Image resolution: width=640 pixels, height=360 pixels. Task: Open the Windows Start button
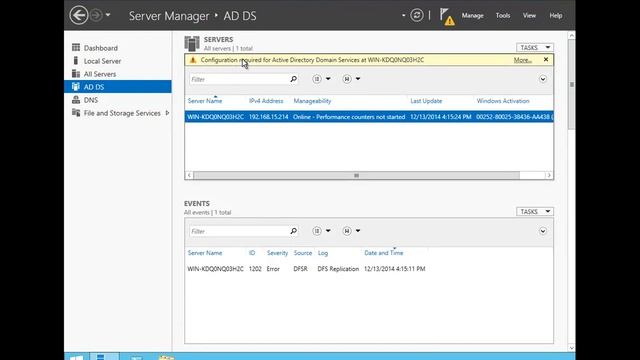(x=76, y=357)
